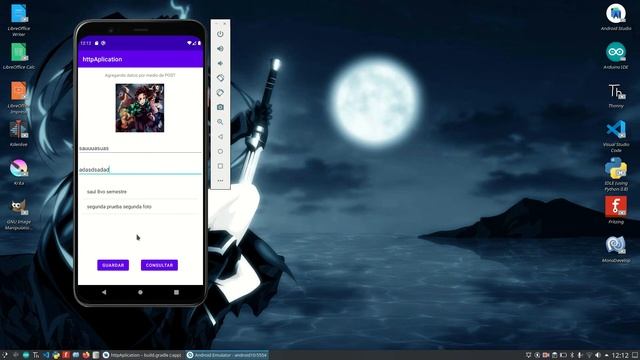This screenshot has height=360, width=640.
Task: Click the Bluetooth icon in system tray
Action: pos(572,355)
